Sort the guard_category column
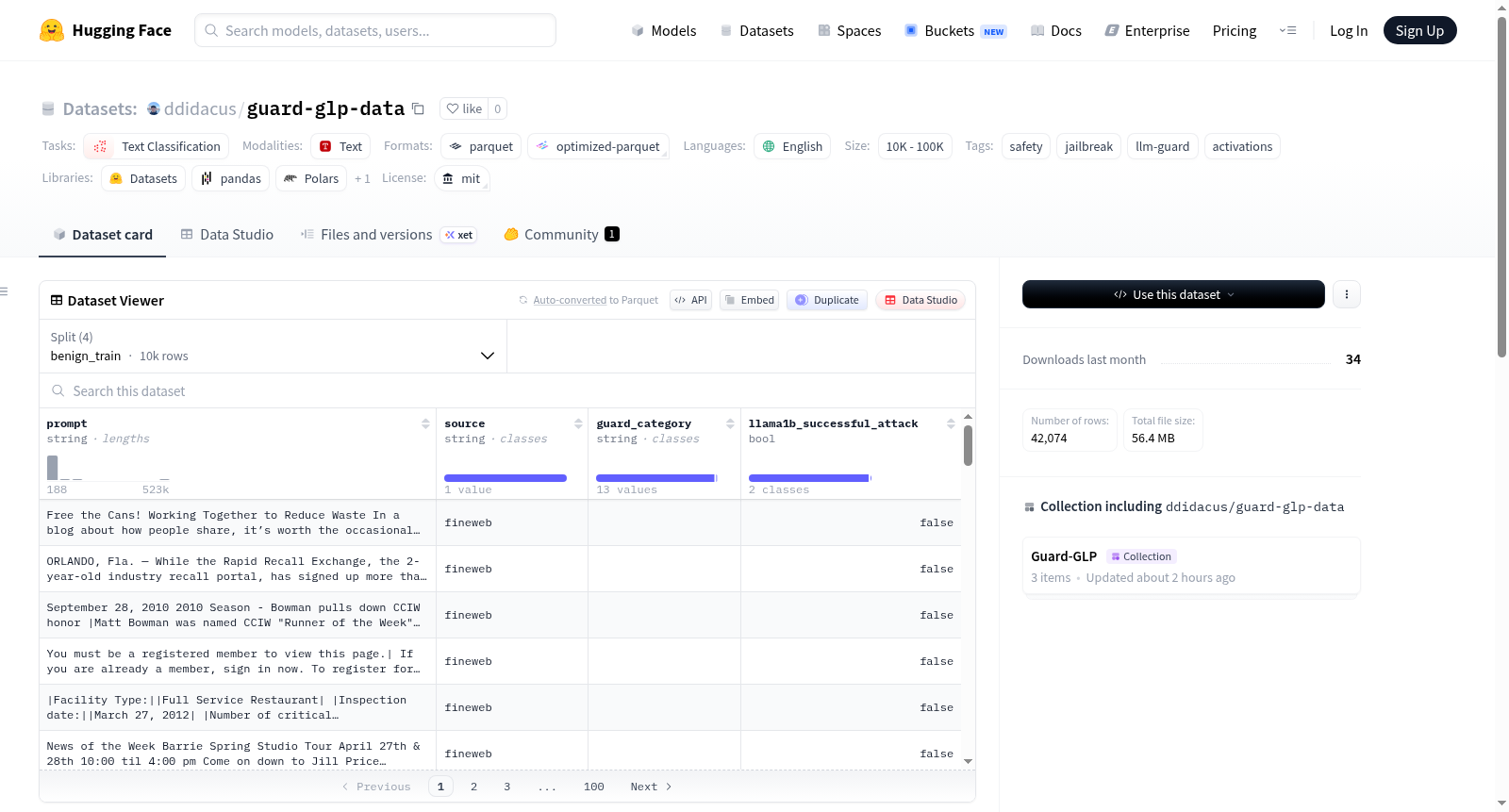 point(730,424)
